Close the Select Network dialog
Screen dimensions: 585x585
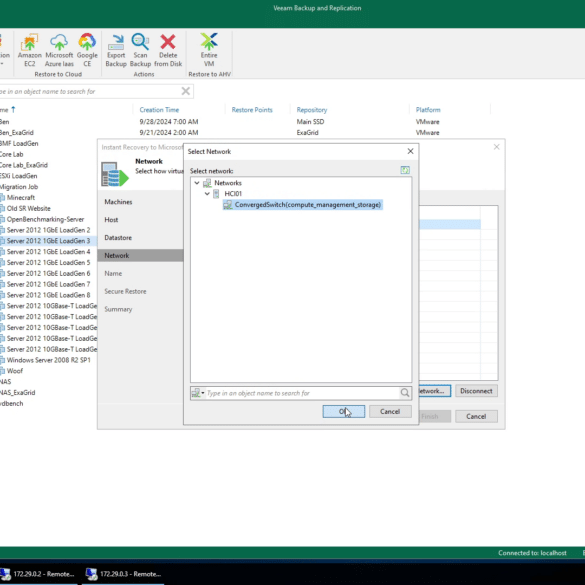pyautogui.click(x=410, y=151)
